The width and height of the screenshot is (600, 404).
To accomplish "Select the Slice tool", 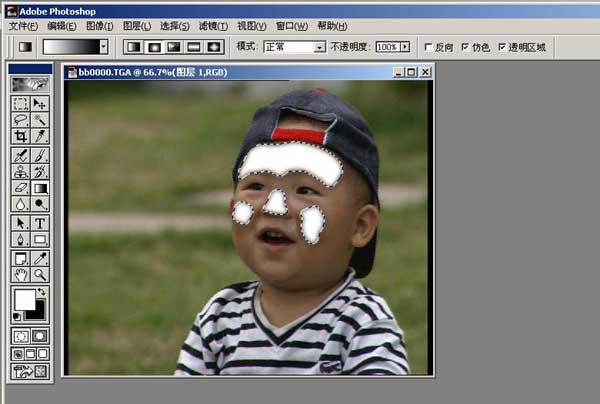I will pos(40,136).
